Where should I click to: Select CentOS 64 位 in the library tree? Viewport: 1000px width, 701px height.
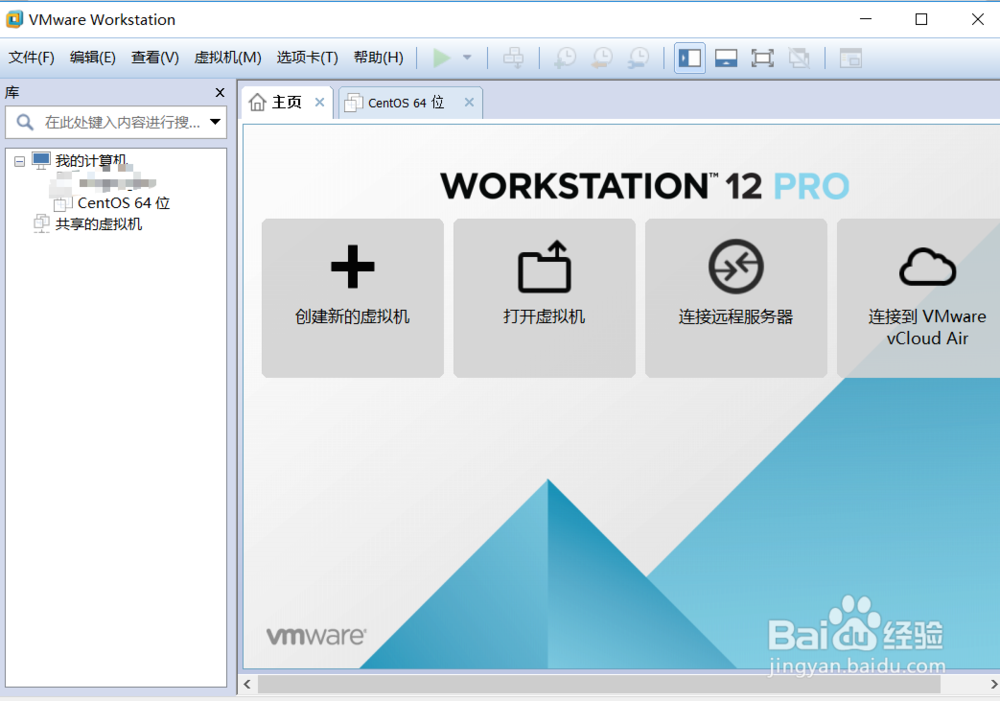coord(124,203)
